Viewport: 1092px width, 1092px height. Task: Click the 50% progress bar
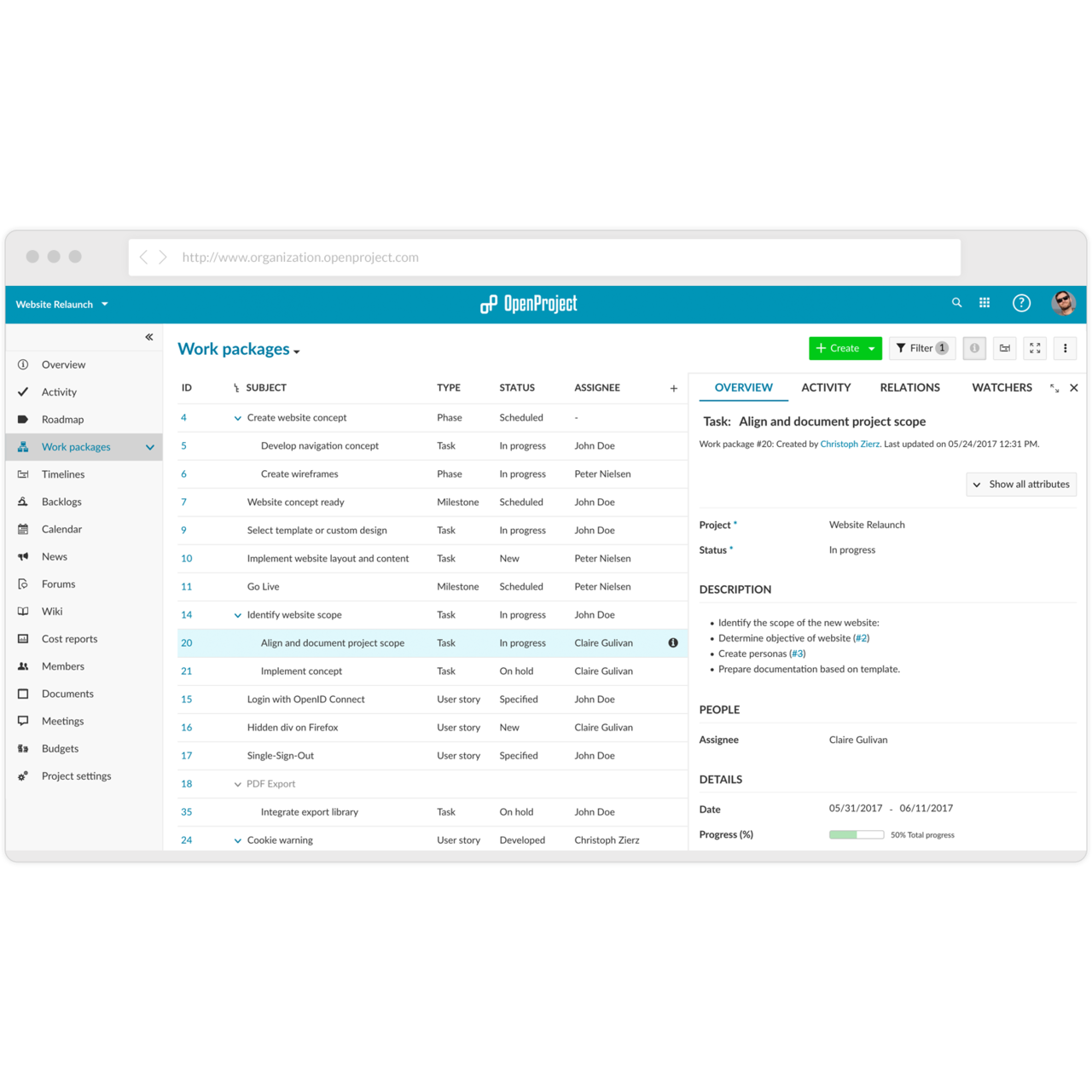(x=856, y=834)
